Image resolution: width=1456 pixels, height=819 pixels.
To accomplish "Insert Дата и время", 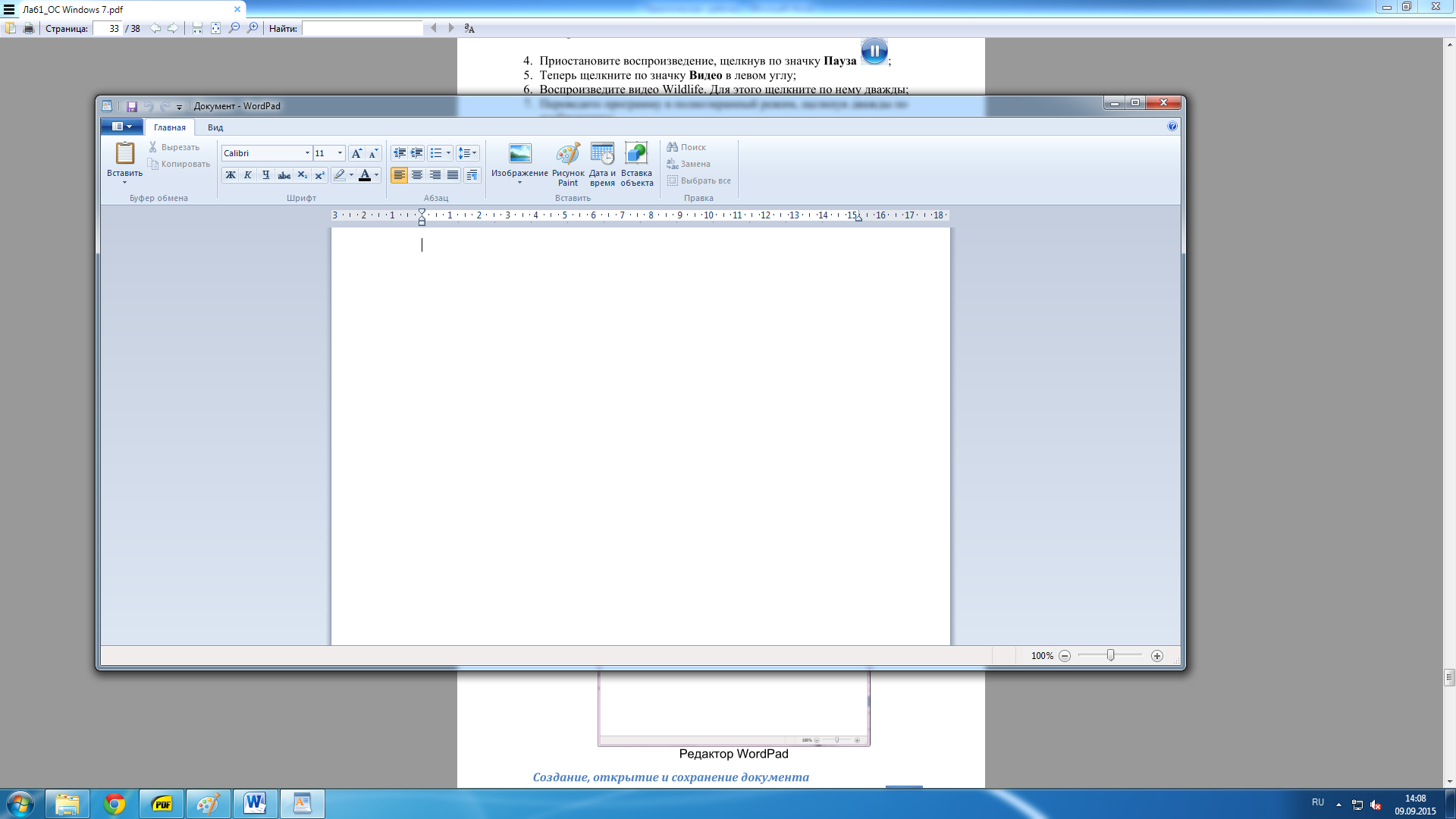I will pyautogui.click(x=602, y=164).
